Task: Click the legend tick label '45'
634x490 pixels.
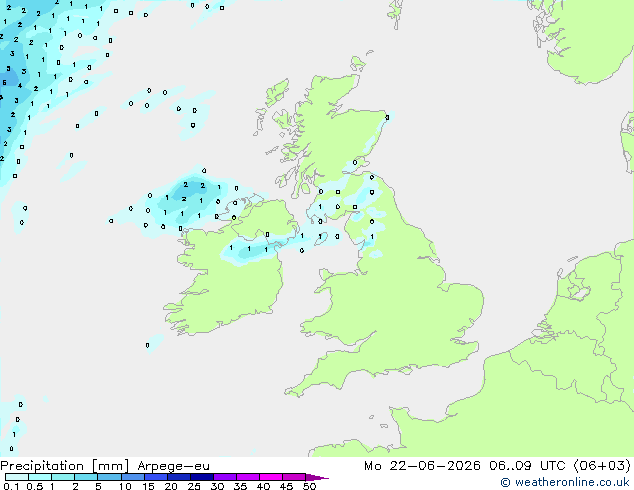Action: point(286,486)
